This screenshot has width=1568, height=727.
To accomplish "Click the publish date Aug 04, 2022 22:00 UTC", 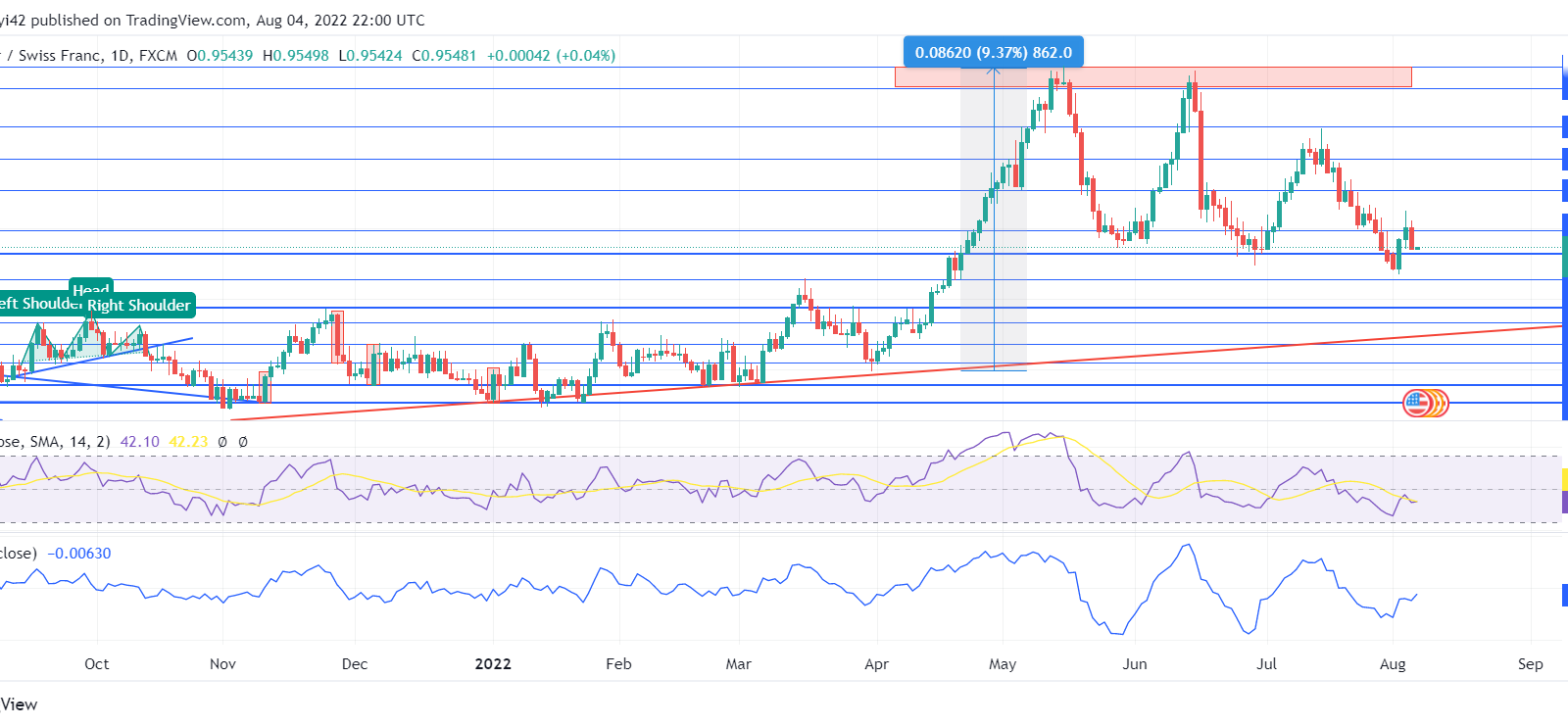I will pyautogui.click(x=340, y=20).
